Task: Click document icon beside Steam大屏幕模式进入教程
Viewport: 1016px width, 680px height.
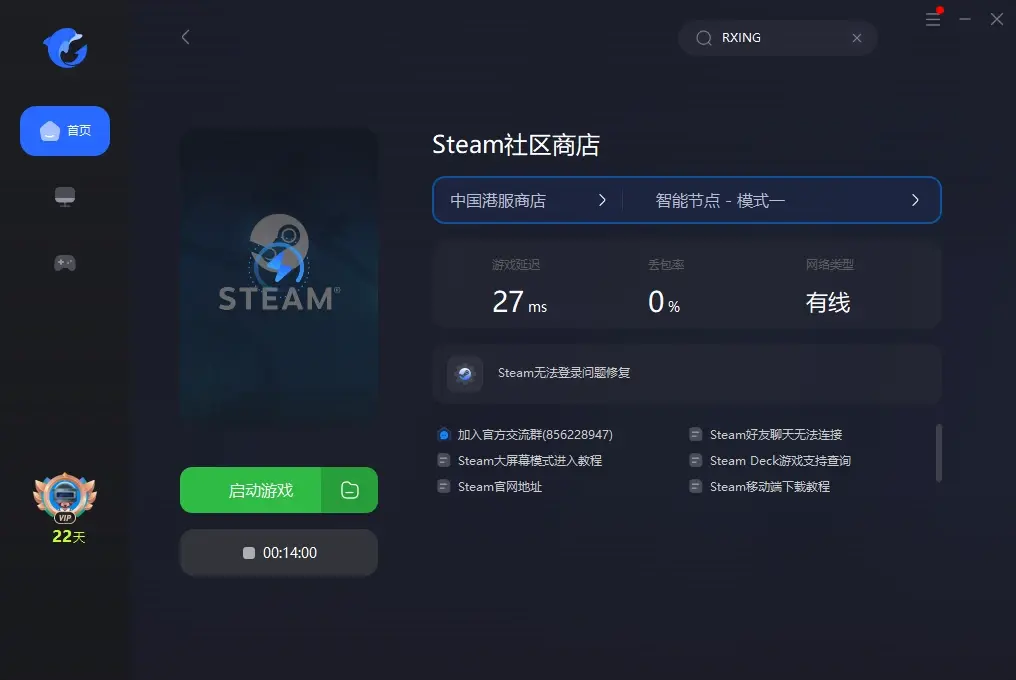Action: pos(444,460)
